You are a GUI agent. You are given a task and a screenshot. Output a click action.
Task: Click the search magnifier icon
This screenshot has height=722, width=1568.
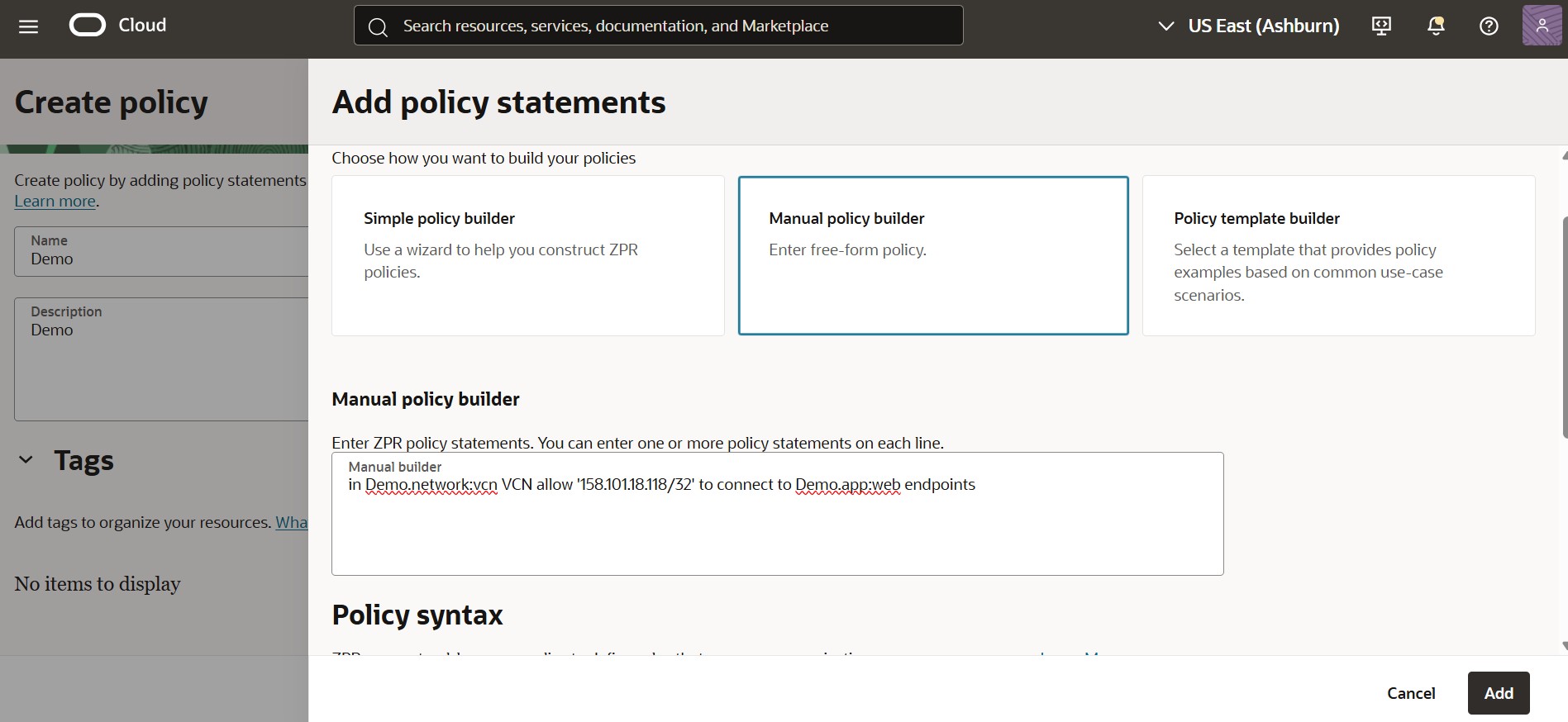(x=378, y=26)
